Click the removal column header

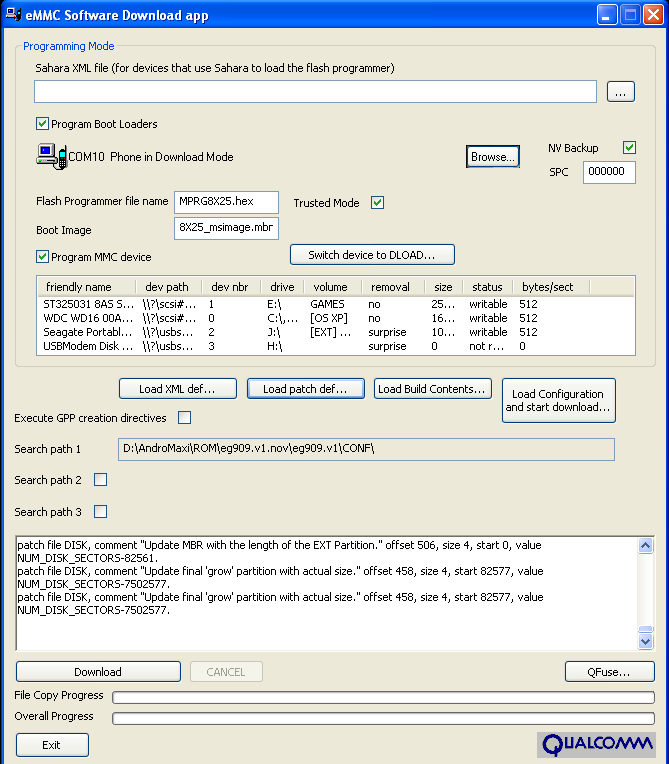pyautogui.click(x=393, y=287)
